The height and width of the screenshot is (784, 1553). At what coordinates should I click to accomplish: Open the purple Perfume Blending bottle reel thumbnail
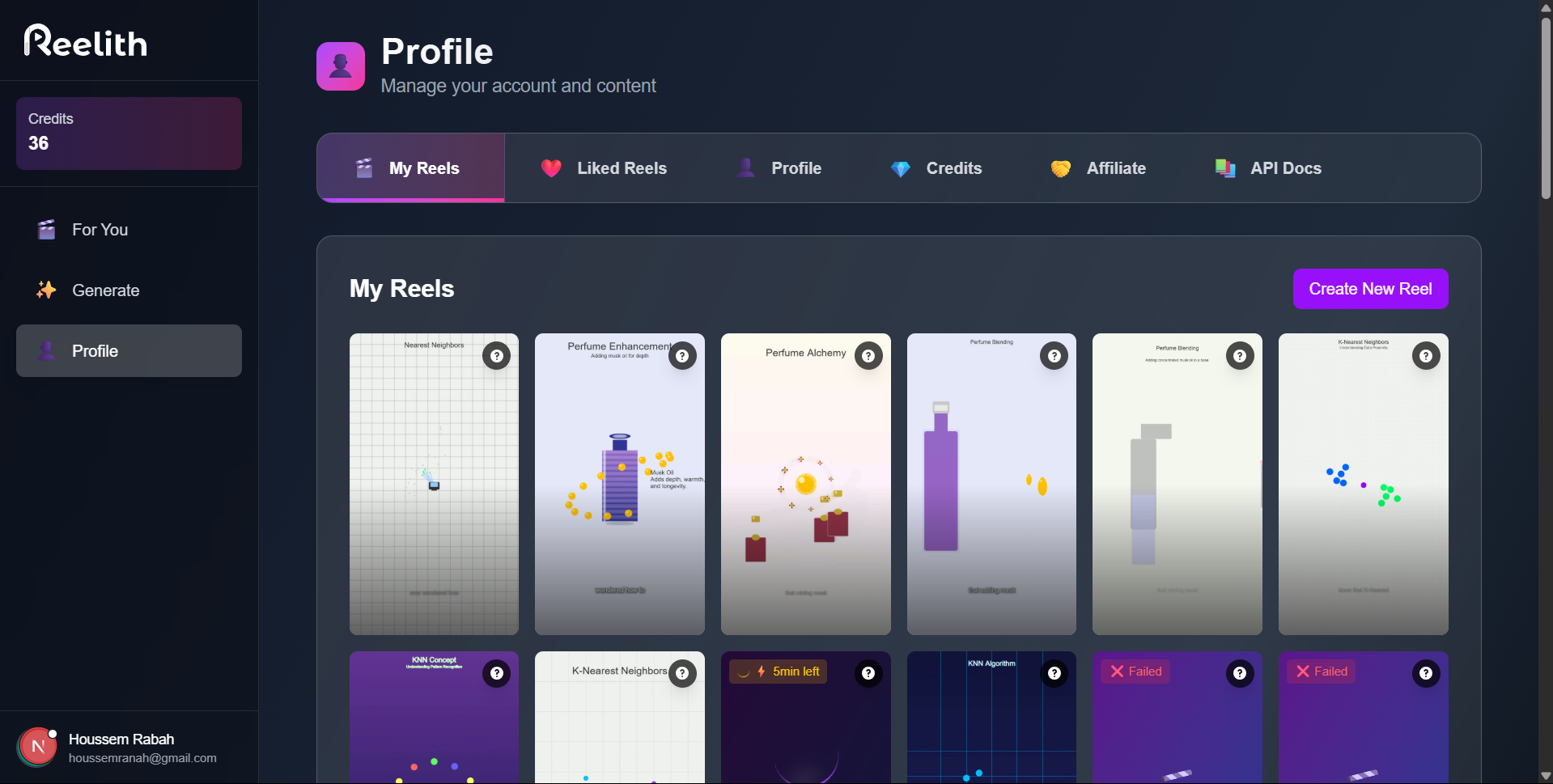[991, 484]
